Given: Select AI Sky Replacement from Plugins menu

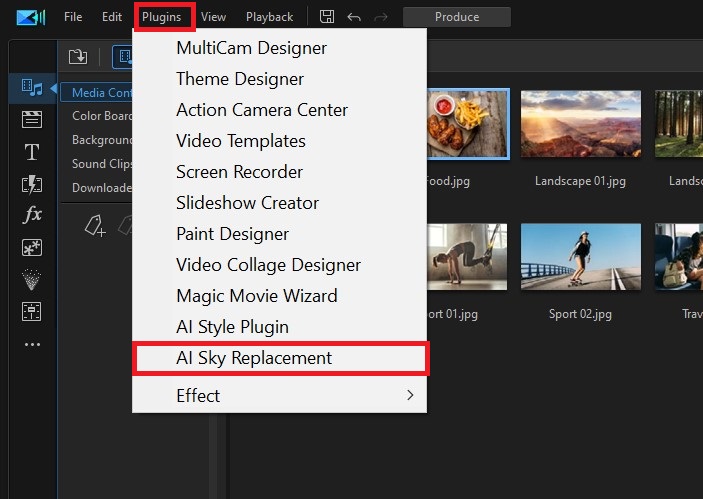Looking at the screenshot, I should tap(254, 358).
